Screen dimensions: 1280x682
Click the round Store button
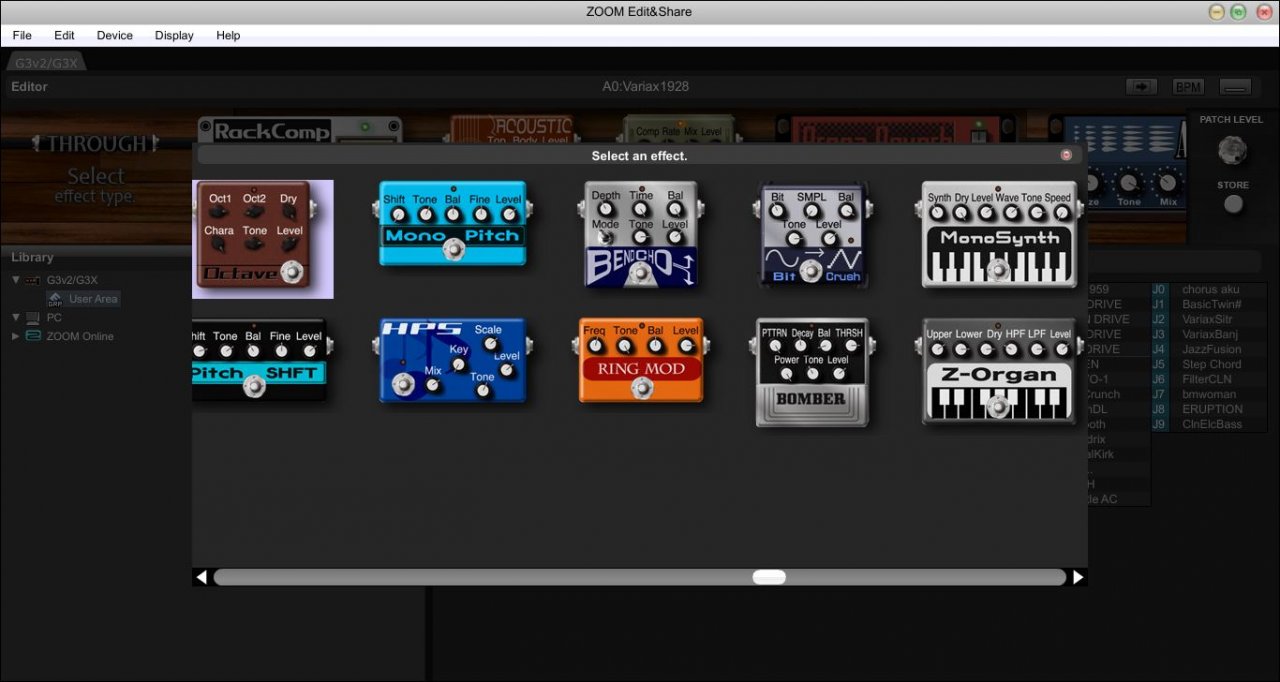coord(1234,204)
